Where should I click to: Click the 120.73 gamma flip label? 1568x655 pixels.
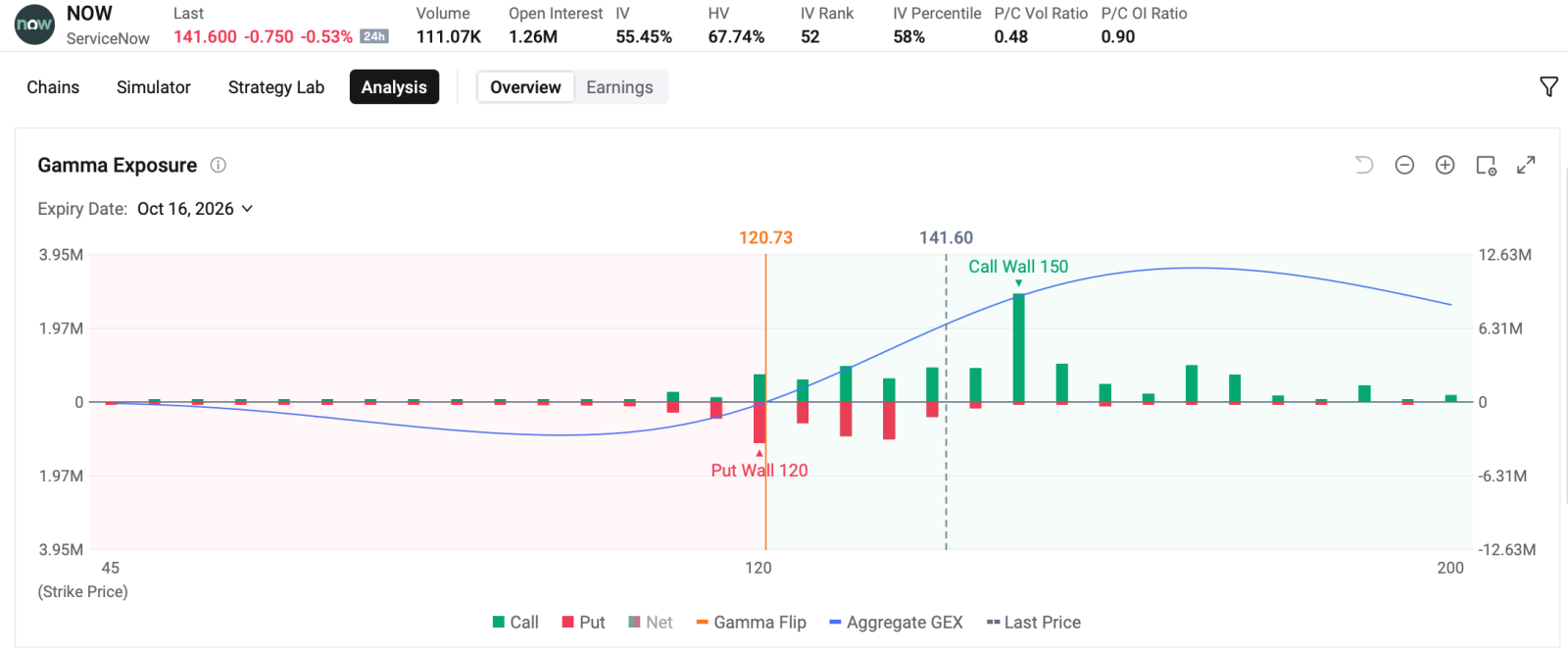(765, 237)
